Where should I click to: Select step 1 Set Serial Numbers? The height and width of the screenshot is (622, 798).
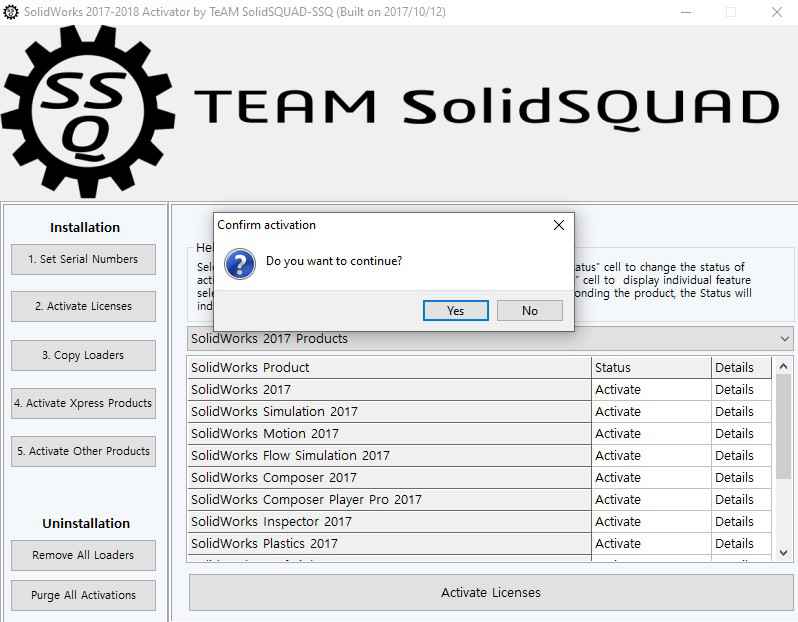(x=83, y=259)
